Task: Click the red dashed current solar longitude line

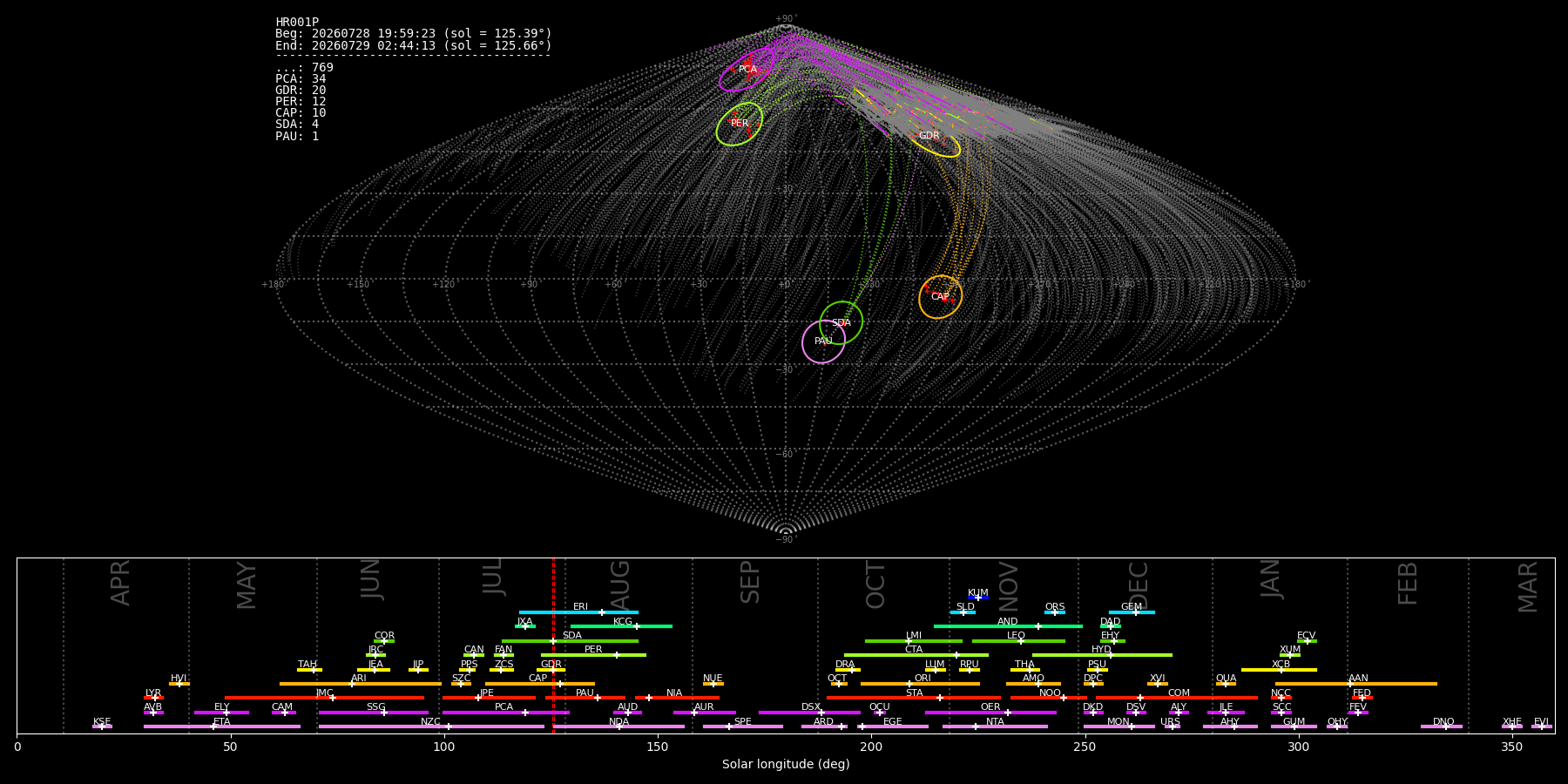Action: click(553, 645)
